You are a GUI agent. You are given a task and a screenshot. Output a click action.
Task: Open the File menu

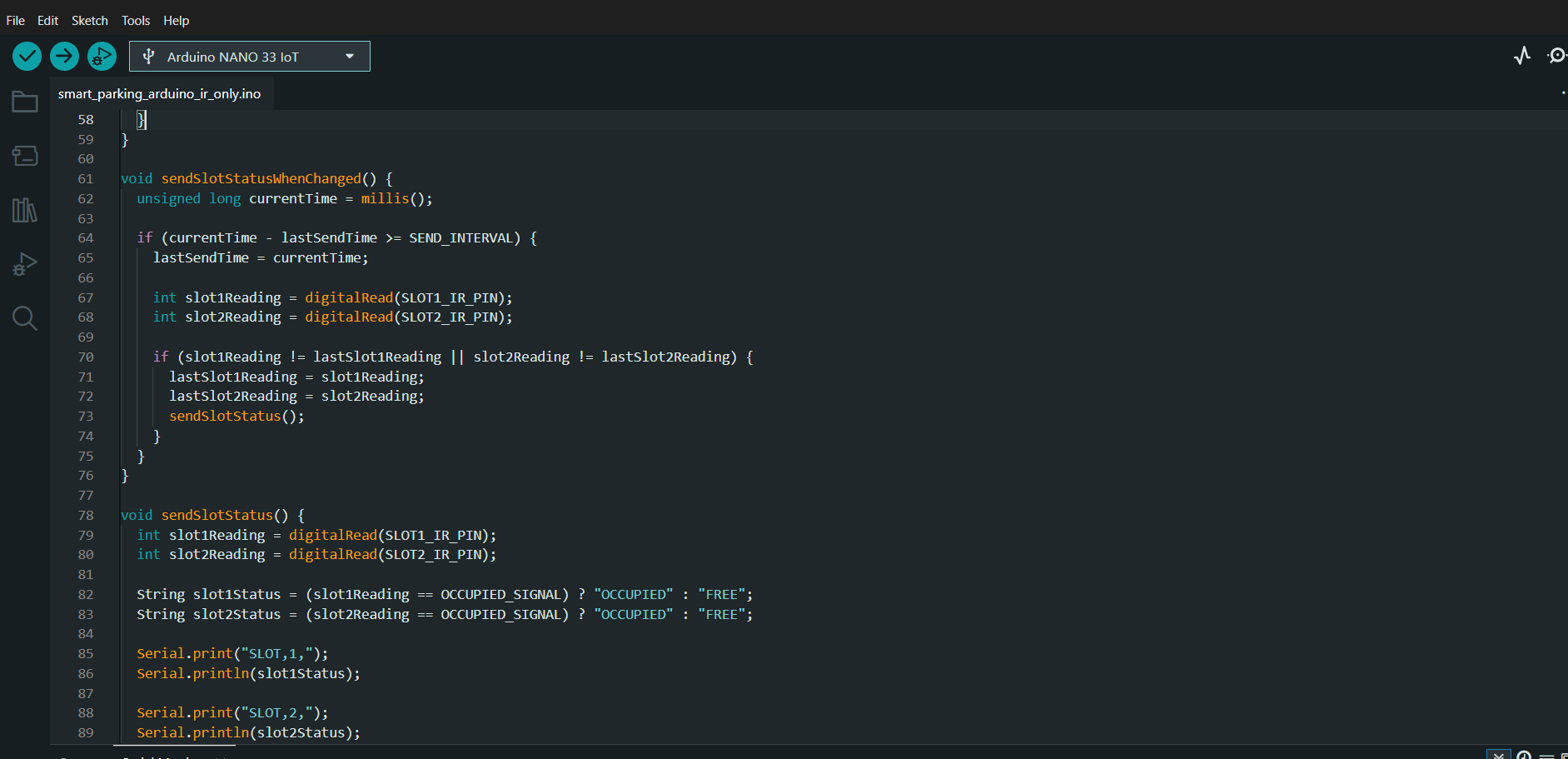pyautogui.click(x=16, y=21)
